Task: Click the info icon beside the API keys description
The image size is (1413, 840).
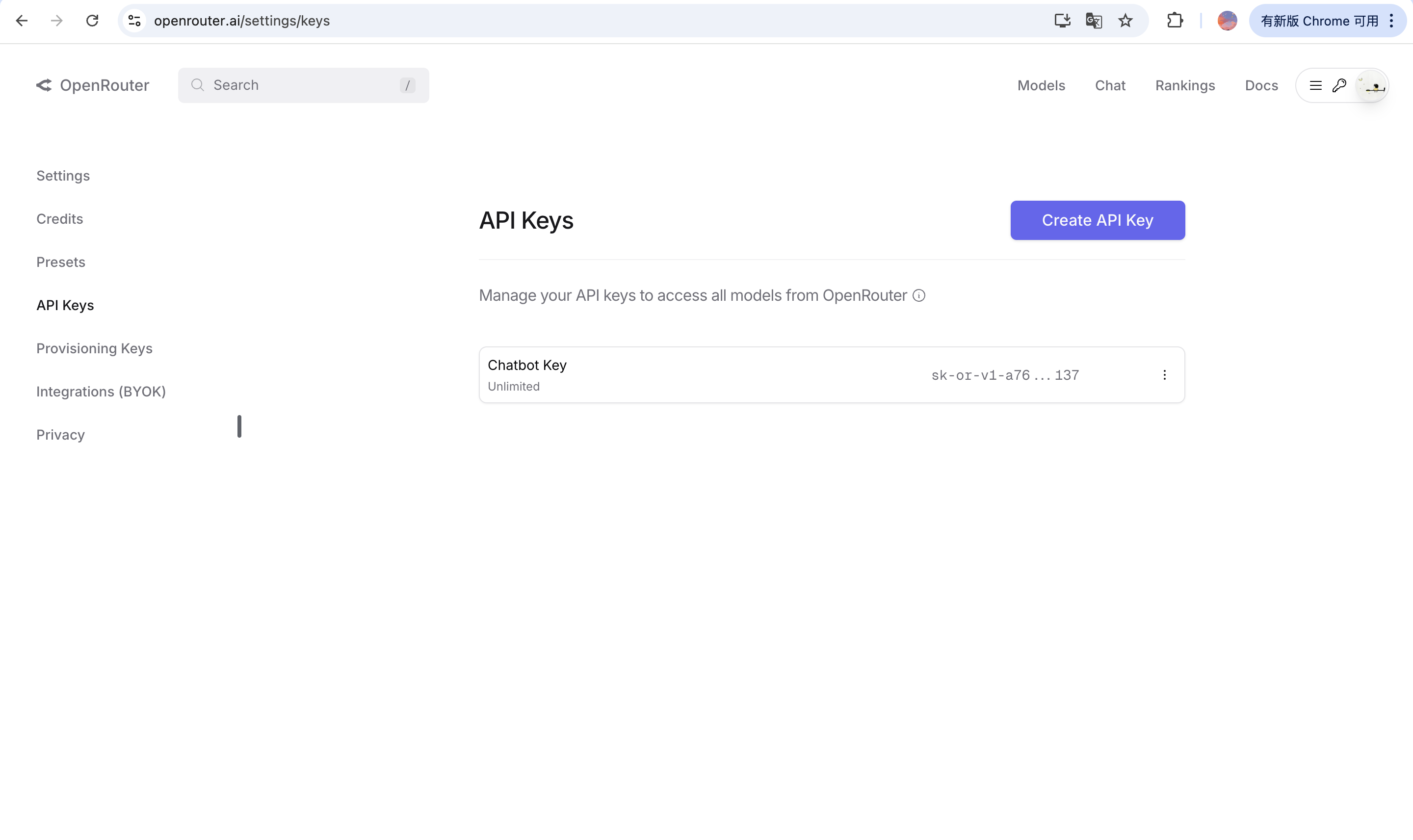Action: tap(916, 295)
